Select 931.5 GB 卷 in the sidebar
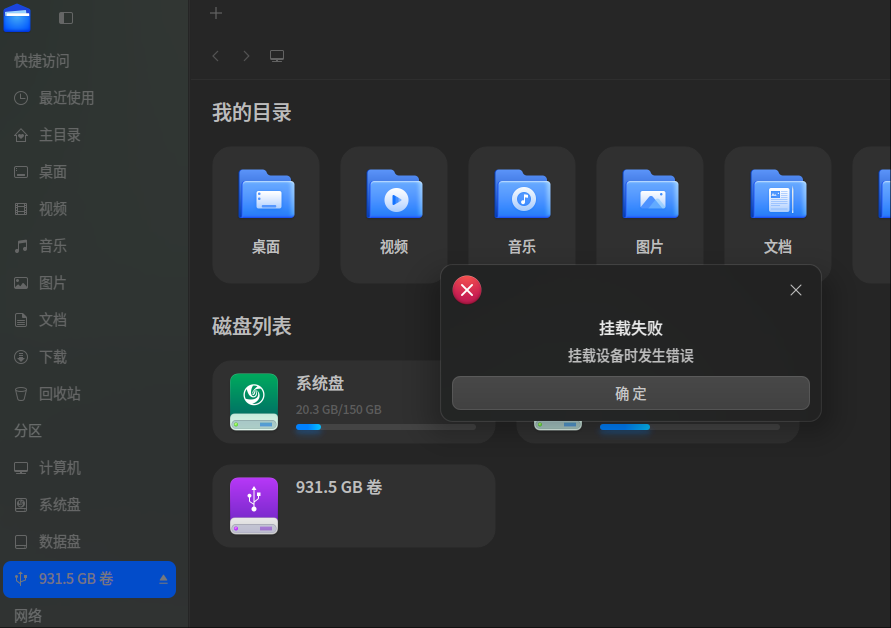Viewport: 891px width, 628px height. click(x=90, y=579)
